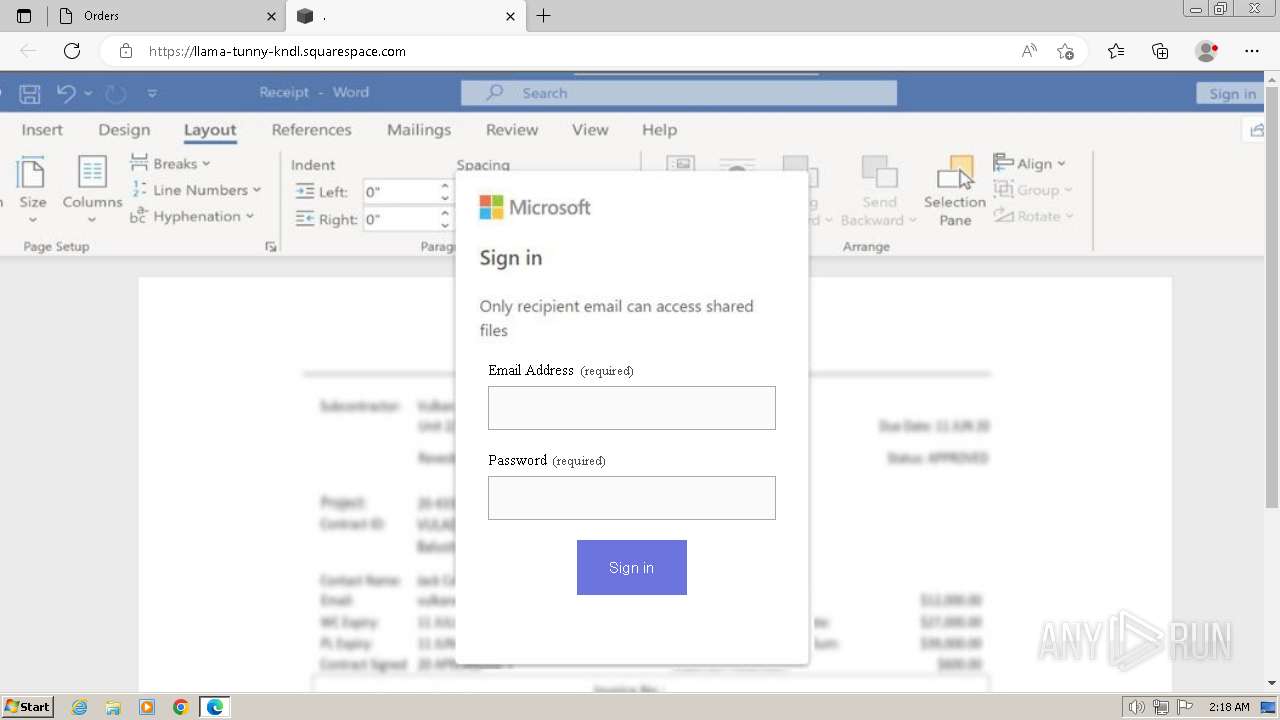Click the Save icon in Word title bar
The width and height of the screenshot is (1280, 720).
pos(30,93)
